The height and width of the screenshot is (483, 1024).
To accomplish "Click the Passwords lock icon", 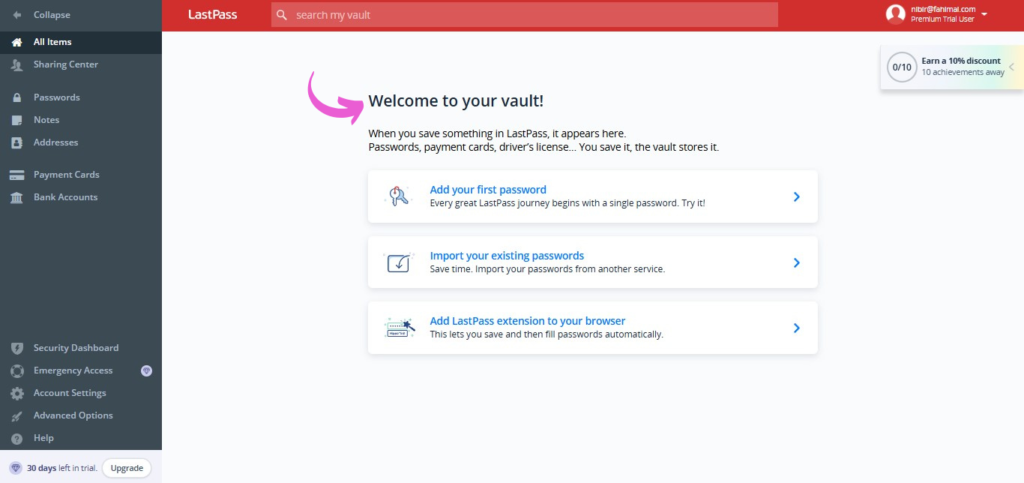I will pyautogui.click(x=17, y=97).
